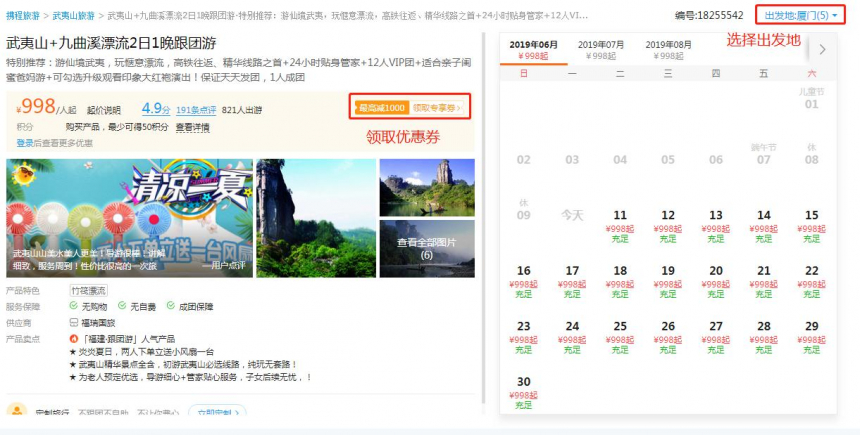The width and height of the screenshot is (860, 435).
Task: Click the 福瑞国旅 supplier name
Action: (98, 323)
